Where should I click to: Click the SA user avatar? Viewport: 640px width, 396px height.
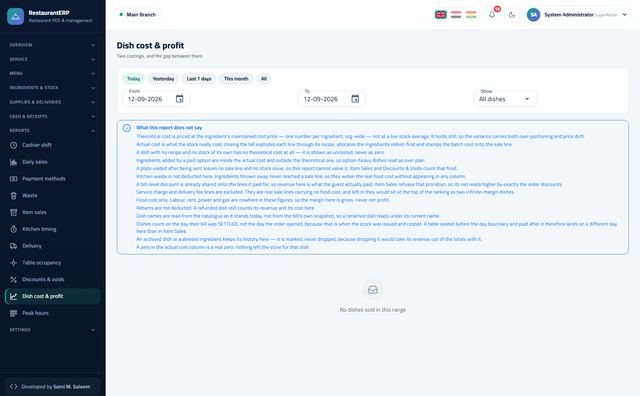pos(533,15)
